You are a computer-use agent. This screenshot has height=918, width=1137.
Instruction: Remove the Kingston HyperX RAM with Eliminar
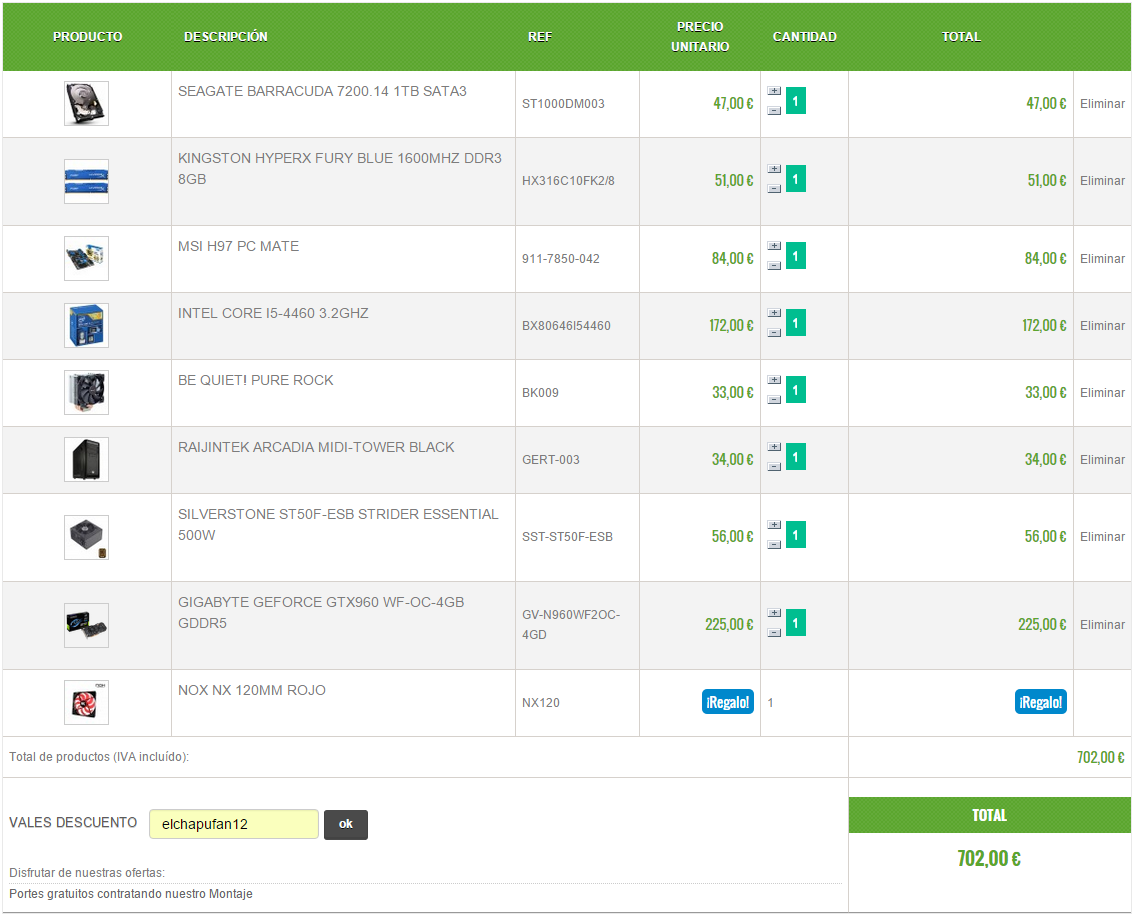coord(1102,181)
